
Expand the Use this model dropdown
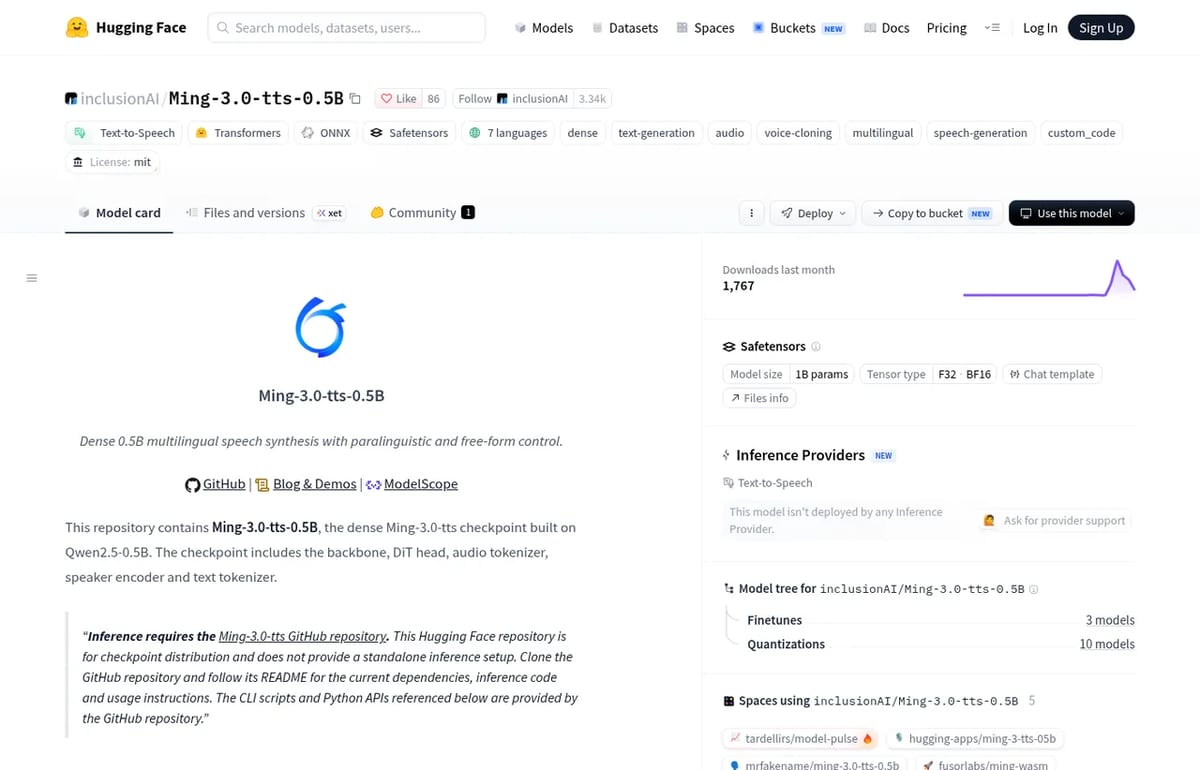tap(1072, 213)
